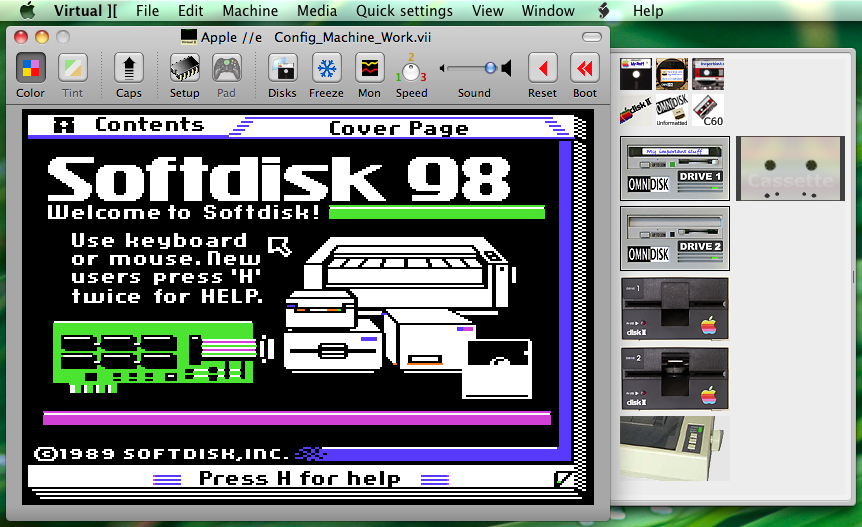Image resolution: width=862 pixels, height=527 pixels.
Task: Toggle toolbar with pill button in title bar
Action: pyautogui.click(x=592, y=37)
